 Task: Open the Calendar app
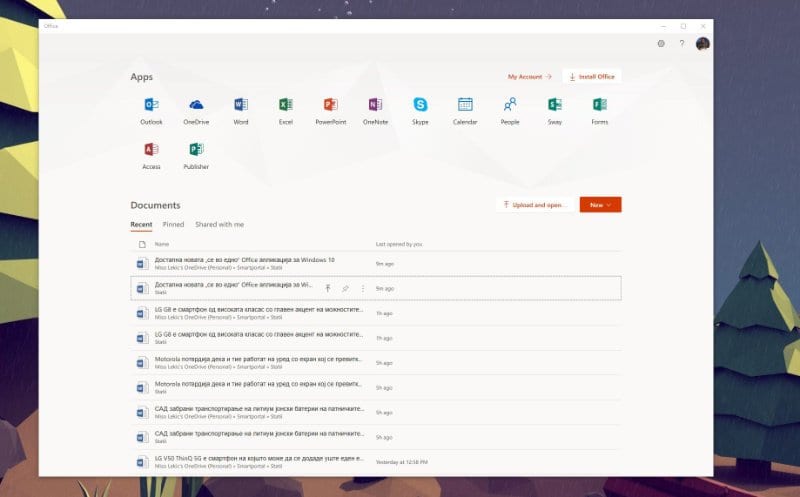click(x=465, y=111)
